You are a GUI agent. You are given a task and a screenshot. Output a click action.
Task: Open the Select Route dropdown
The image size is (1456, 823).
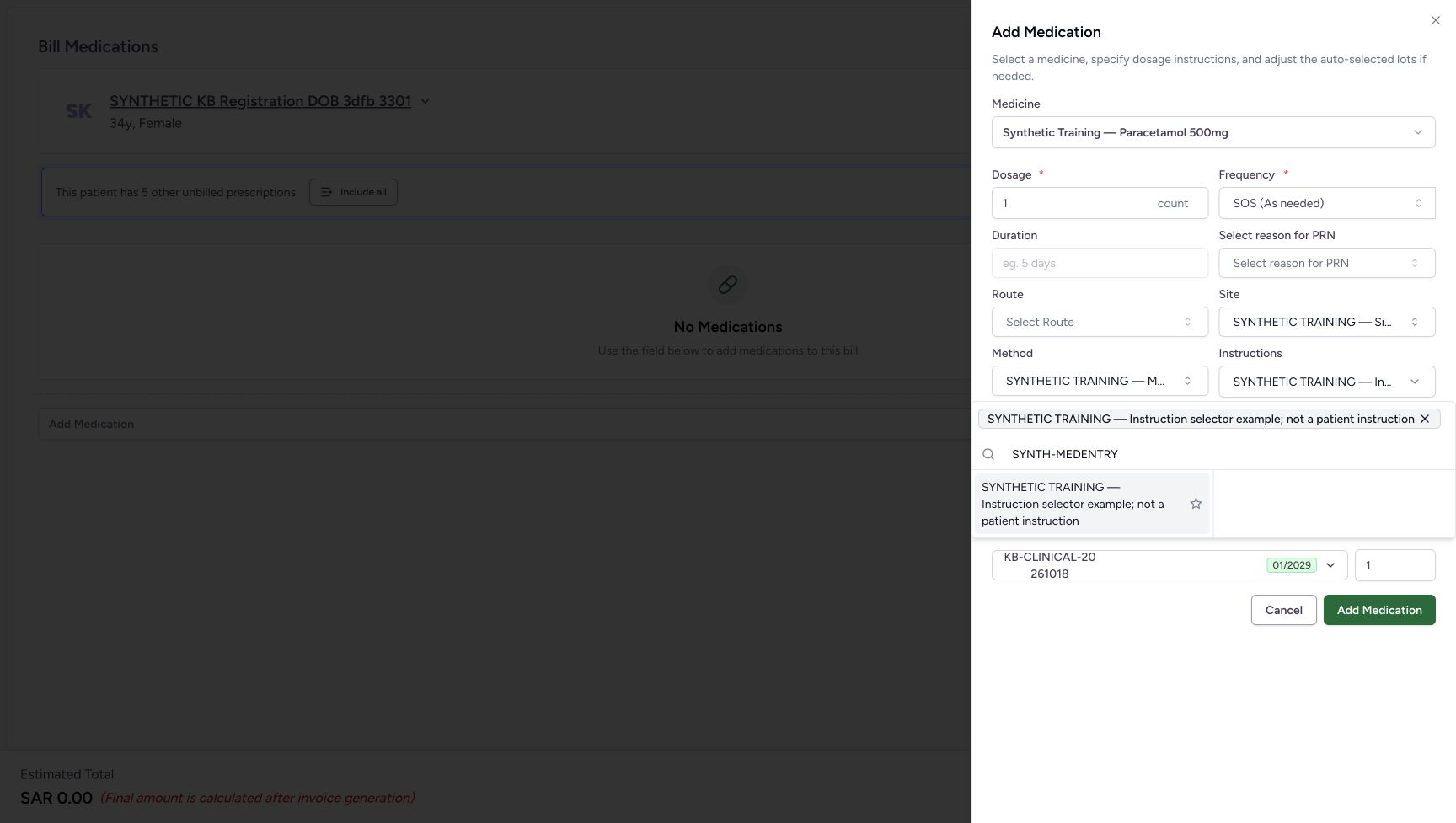1100,322
